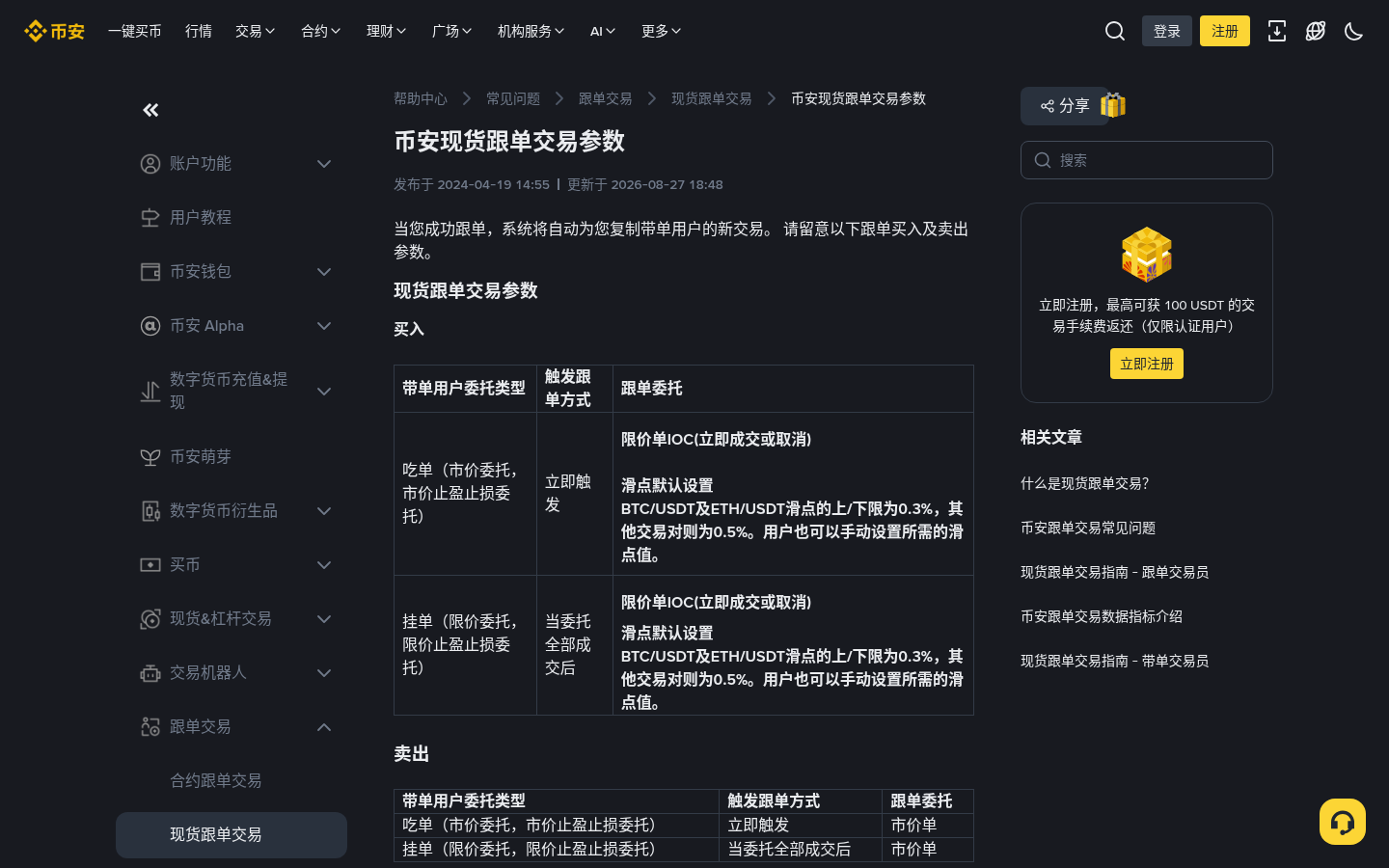Viewport: 1389px width, 868px height.
Task: Expand the 账户功能 chevron
Action: tap(324, 164)
